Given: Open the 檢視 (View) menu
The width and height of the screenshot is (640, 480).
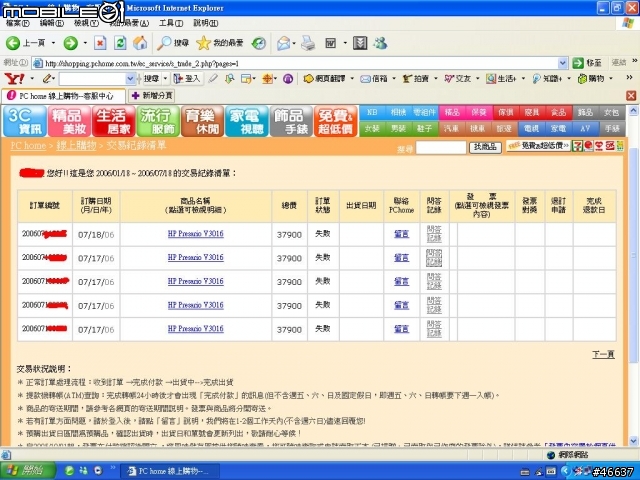Looking at the screenshot, I should 86,23.
